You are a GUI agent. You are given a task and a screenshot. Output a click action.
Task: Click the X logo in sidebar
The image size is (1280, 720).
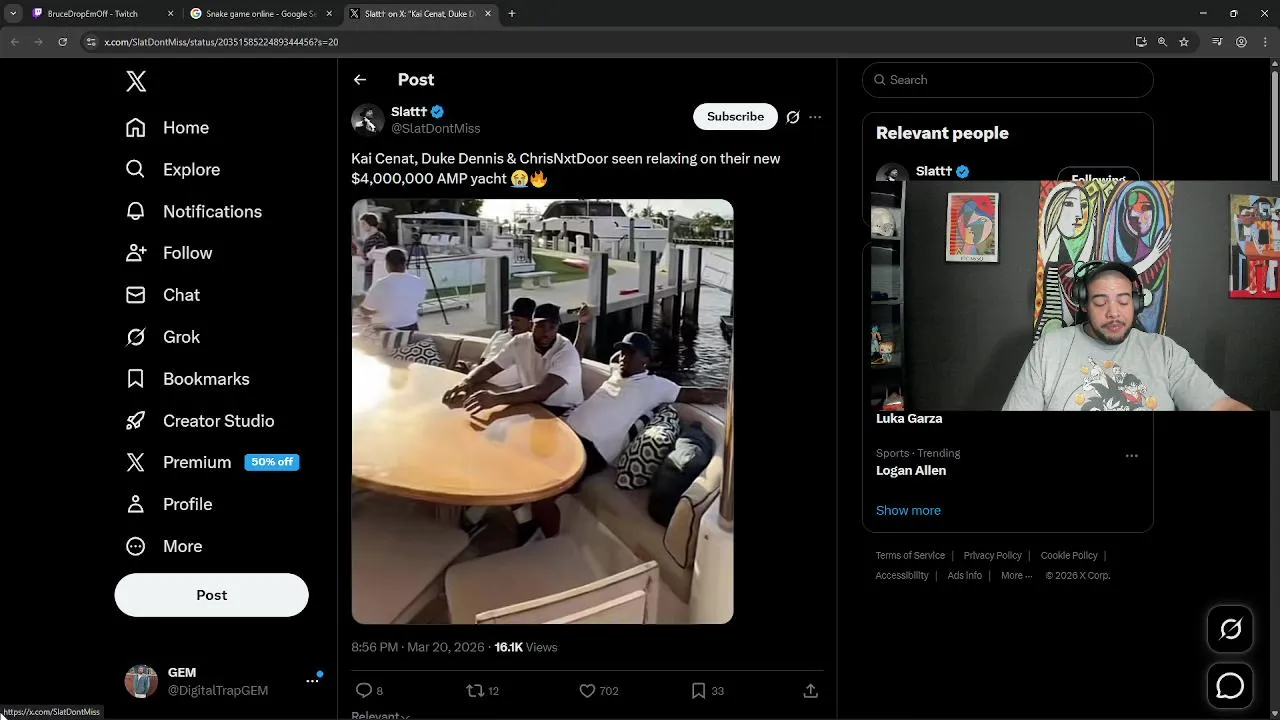click(136, 81)
